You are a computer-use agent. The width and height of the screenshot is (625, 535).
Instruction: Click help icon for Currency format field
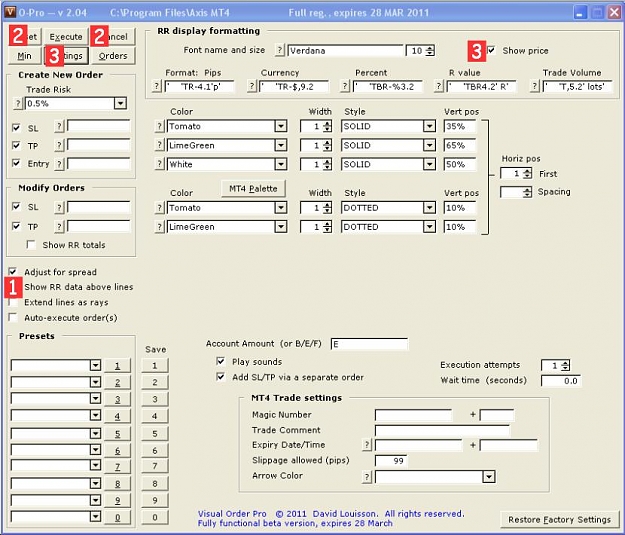[252, 87]
